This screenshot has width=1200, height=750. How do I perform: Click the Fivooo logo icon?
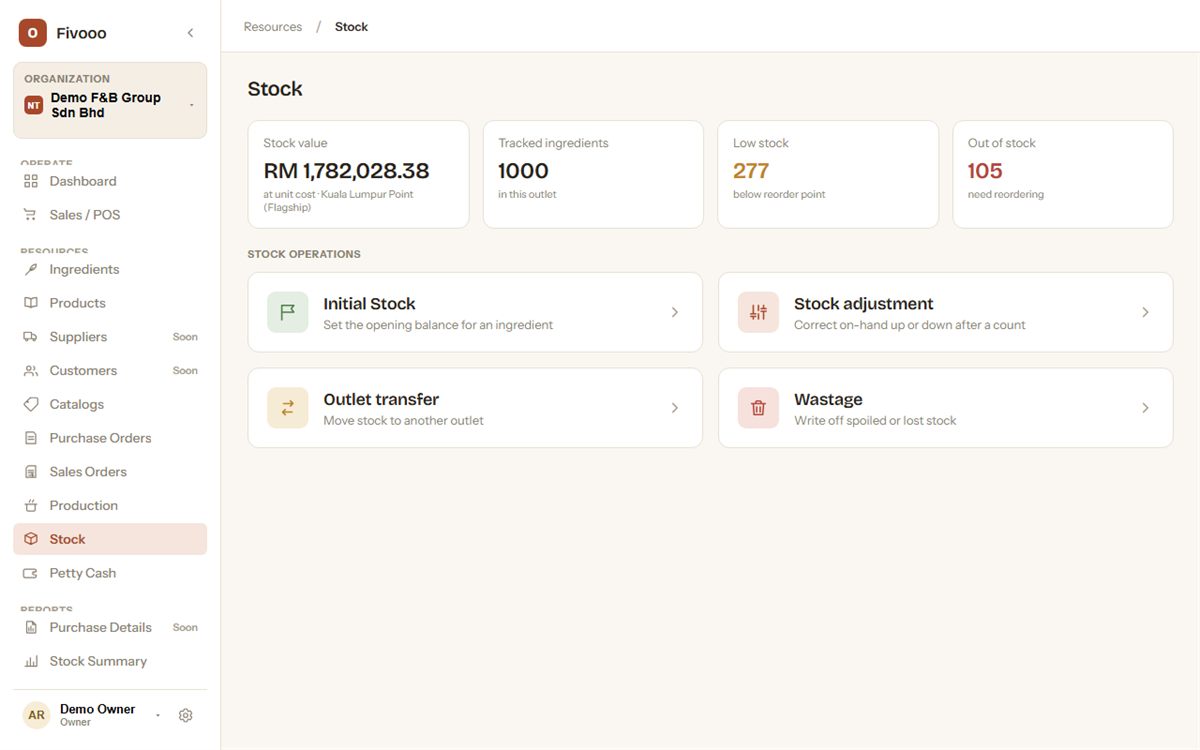pyautogui.click(x=33, y=33)
